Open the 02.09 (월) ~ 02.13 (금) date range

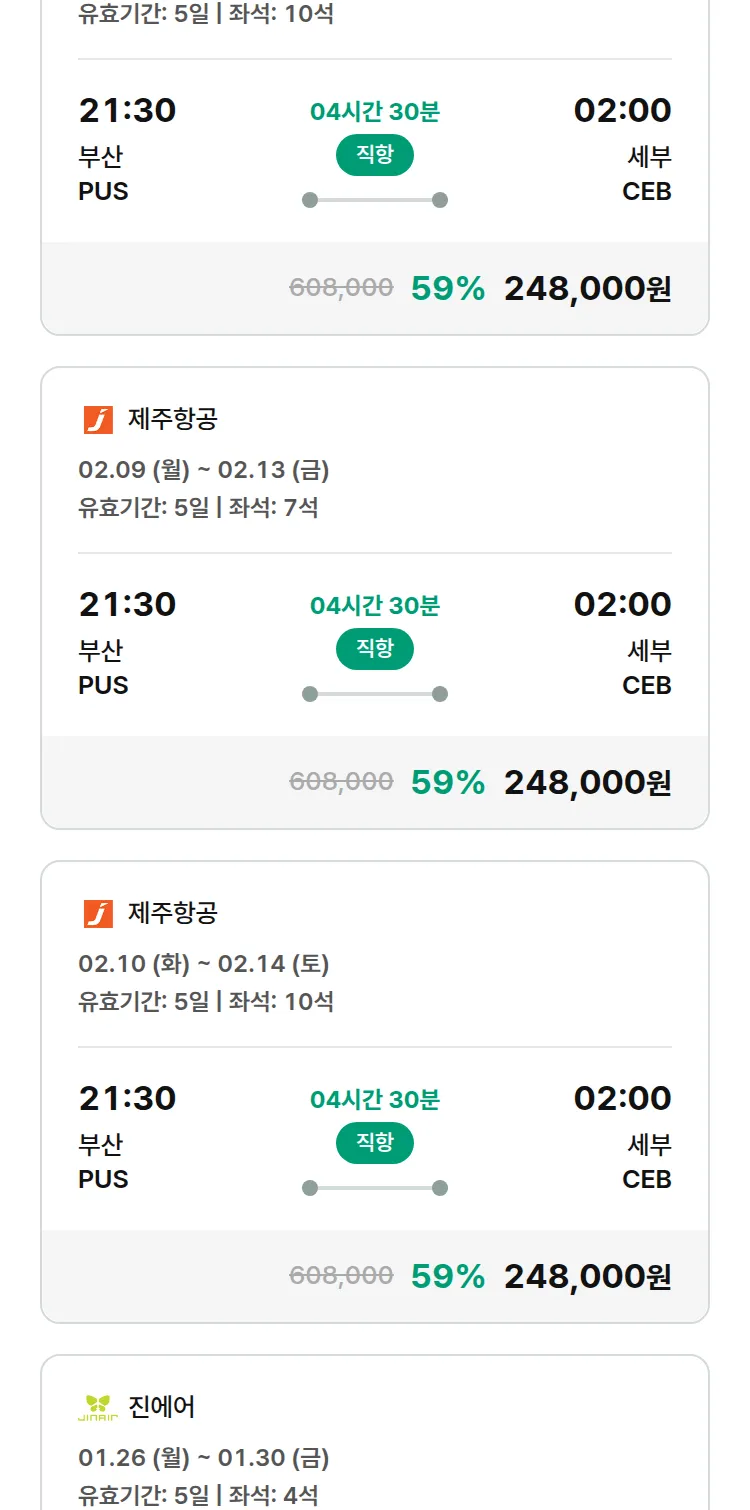(204, 470)
